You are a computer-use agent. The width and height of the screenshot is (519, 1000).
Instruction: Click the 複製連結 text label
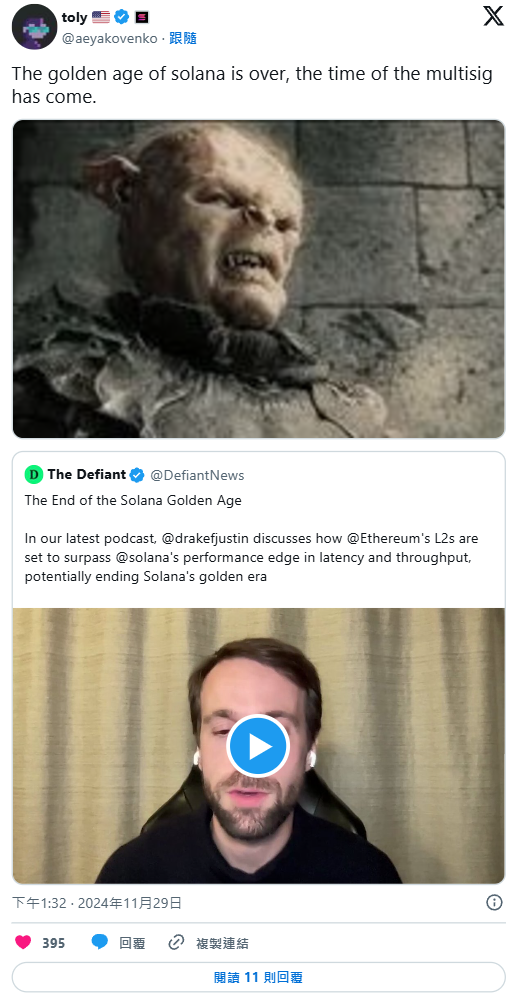[x=222, y=943]
